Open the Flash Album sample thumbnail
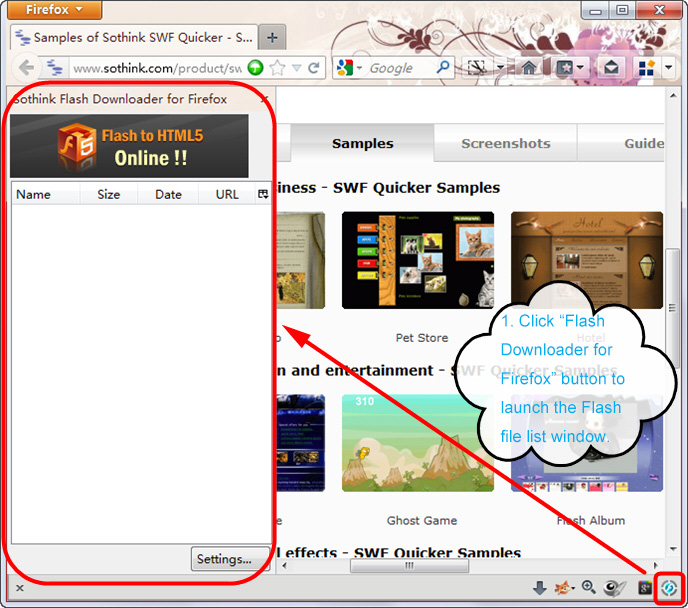Image resolution: width=688 pixels, height=608 pixels. click(587, 443)
